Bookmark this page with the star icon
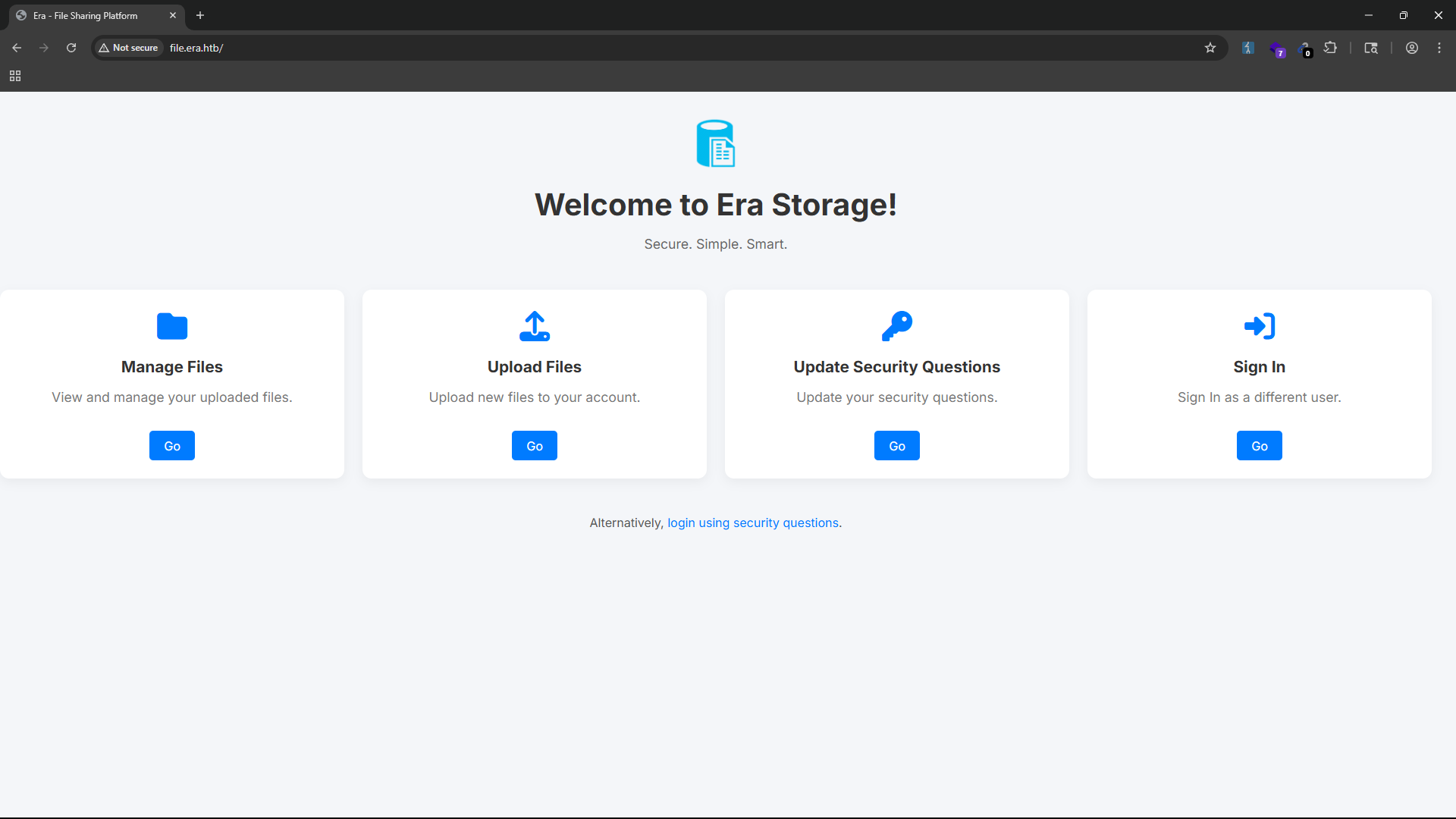This screenshot has width=1456, height=819. 1210,48
